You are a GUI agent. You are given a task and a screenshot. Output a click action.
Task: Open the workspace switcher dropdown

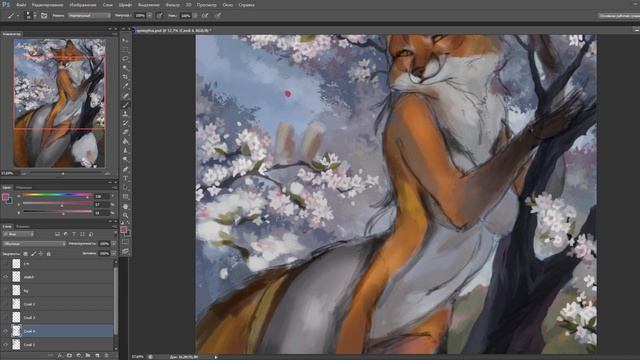[x=619, y=16]
